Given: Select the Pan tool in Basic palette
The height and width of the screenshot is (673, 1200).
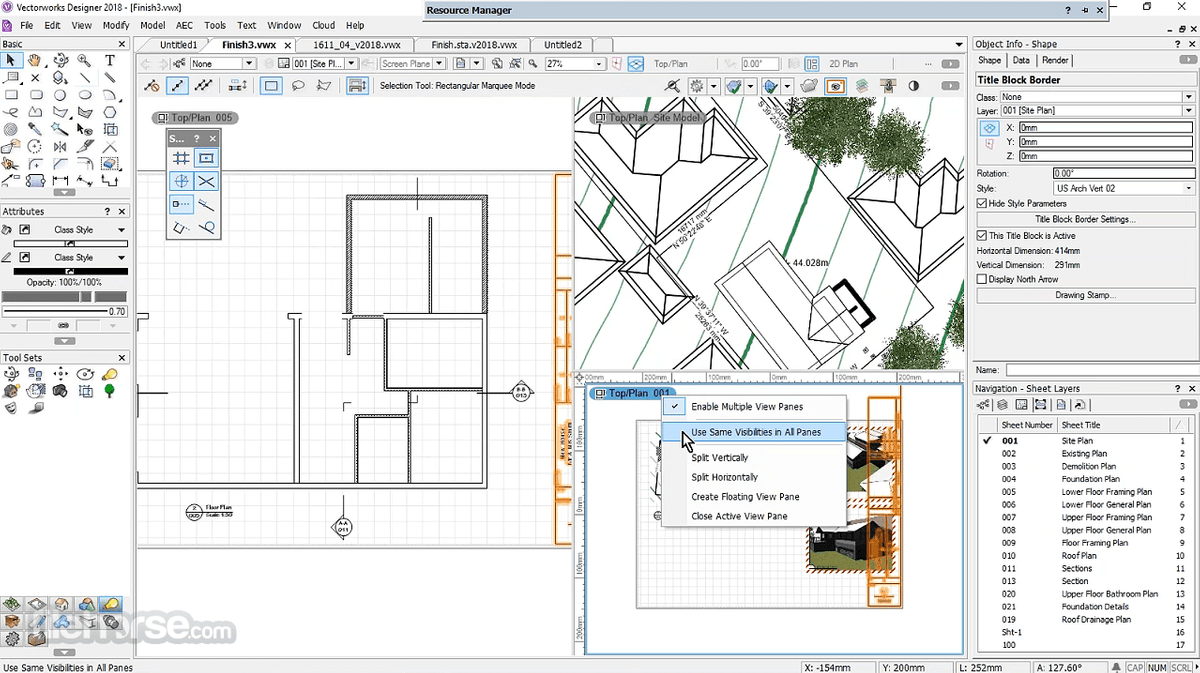Looking at the screenshot, I should (35, 60).
